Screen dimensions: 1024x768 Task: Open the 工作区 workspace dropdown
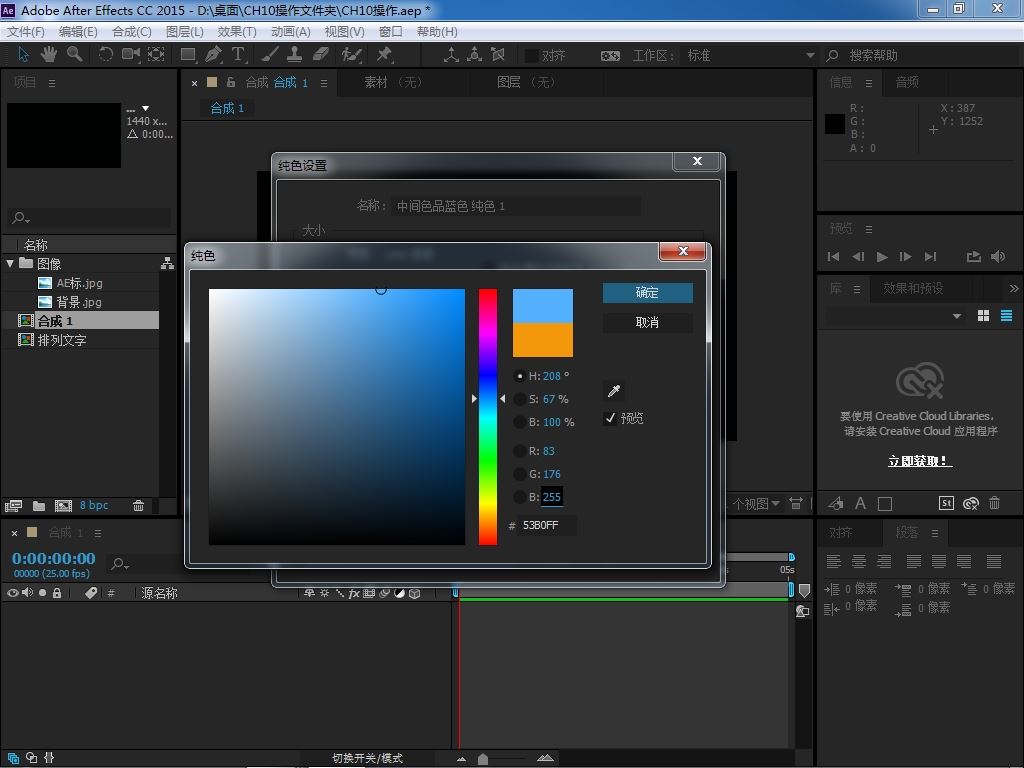[x=748, y=56]
